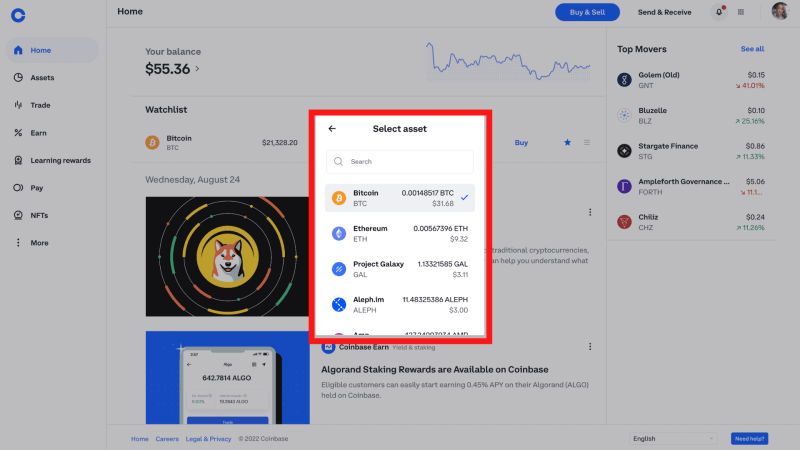
Task: Click the Need help? button
Action: click(749, 439)
